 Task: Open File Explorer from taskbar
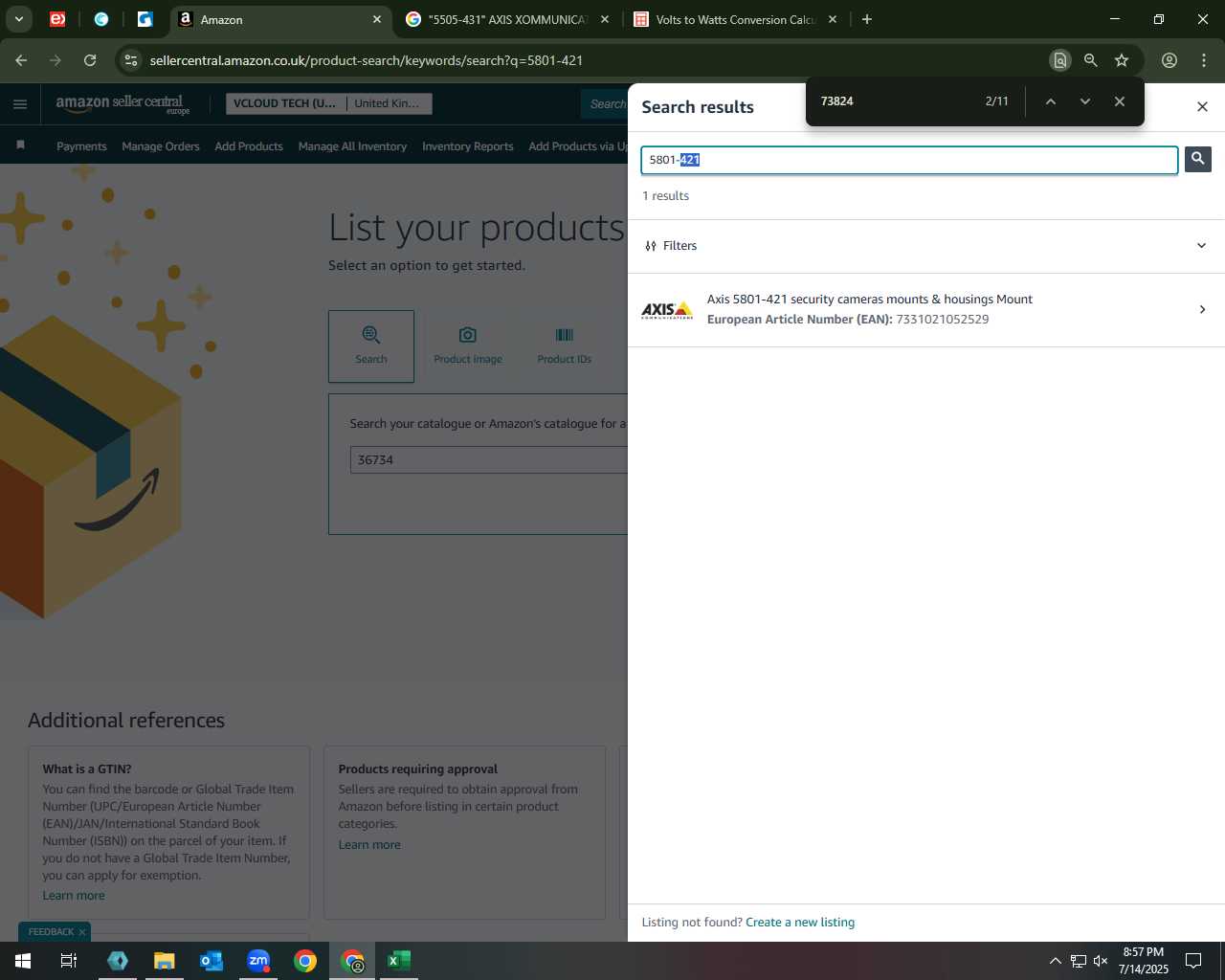click(x=165, y=961)
